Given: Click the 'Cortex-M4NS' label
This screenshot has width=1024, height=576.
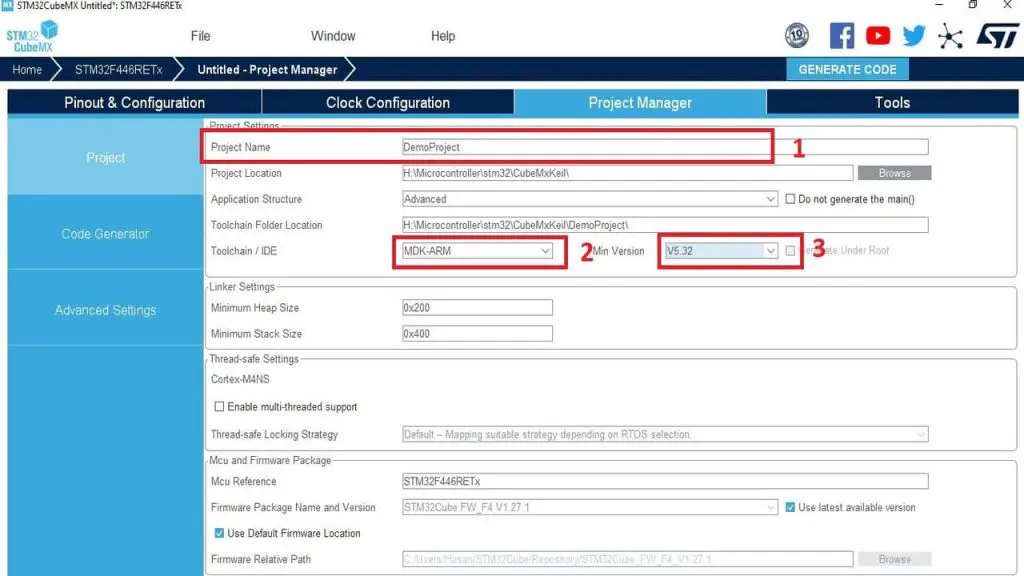Looking at the screenshot, I should (240, 379).
